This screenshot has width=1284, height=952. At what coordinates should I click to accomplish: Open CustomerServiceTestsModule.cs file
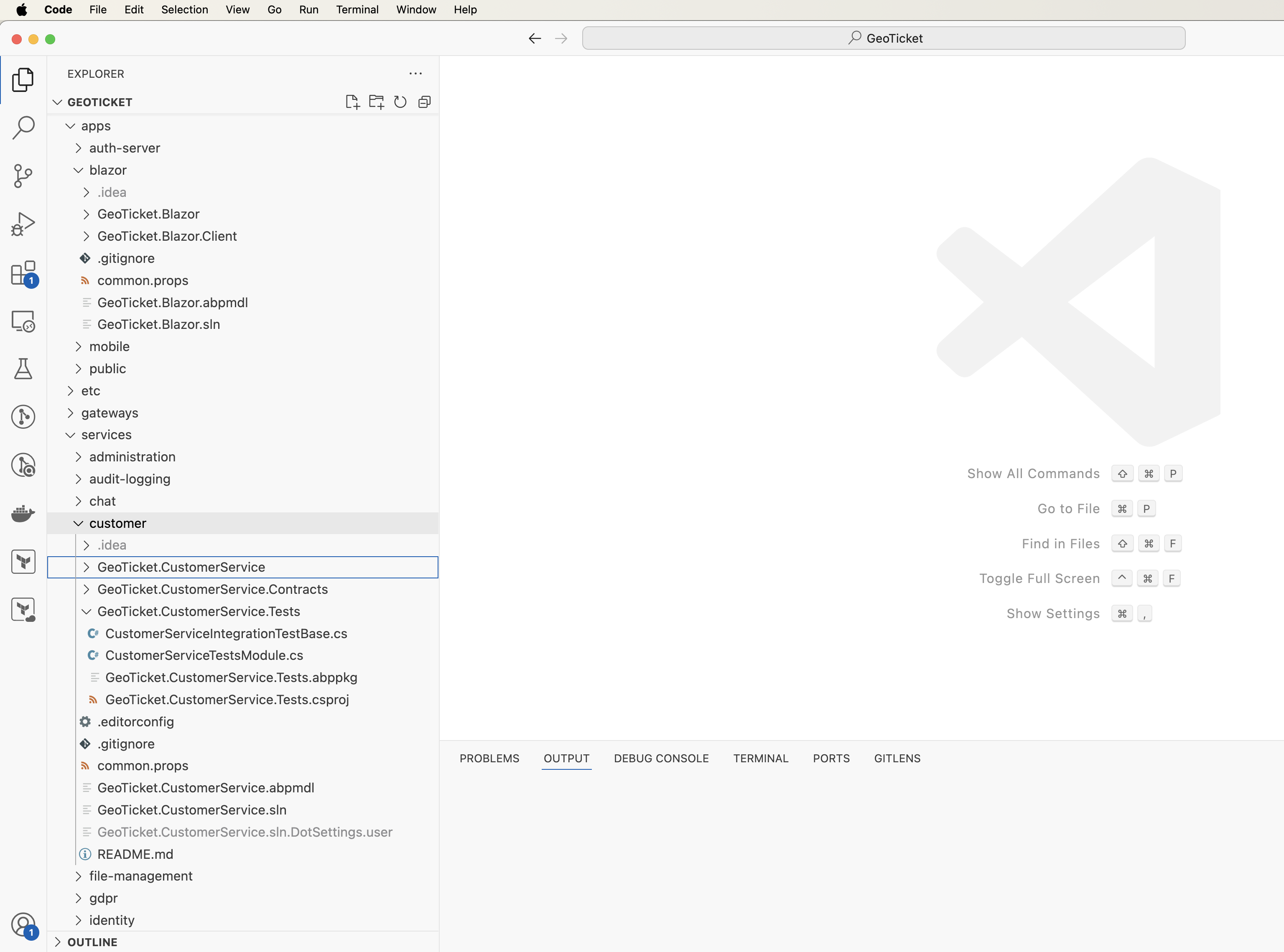pyautogui.click(x=204, y=655)
